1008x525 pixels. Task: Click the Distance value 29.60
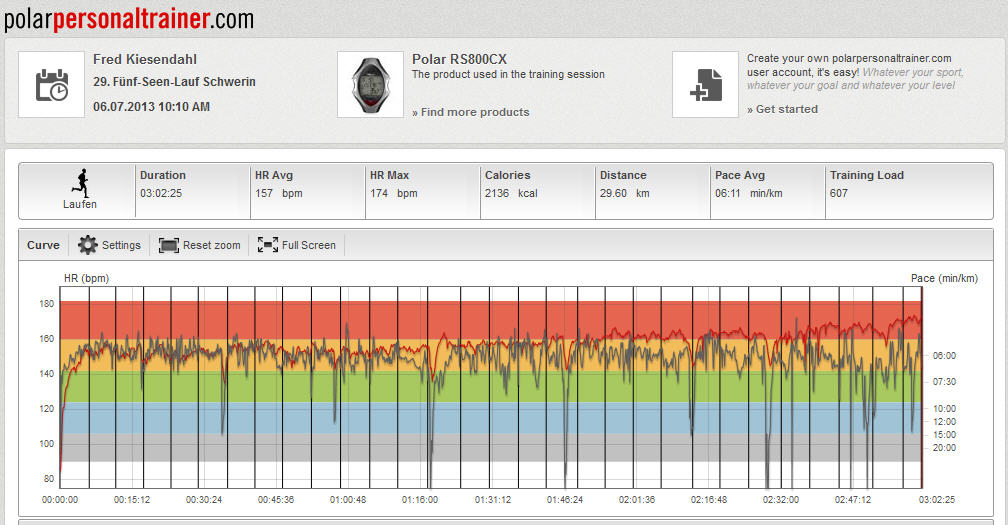click(613, 193)
